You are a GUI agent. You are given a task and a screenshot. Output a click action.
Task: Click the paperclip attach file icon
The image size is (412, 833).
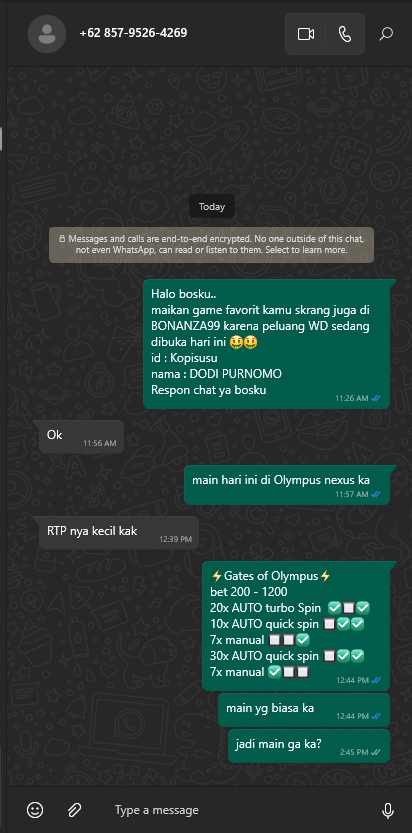[x=74, y=810]
